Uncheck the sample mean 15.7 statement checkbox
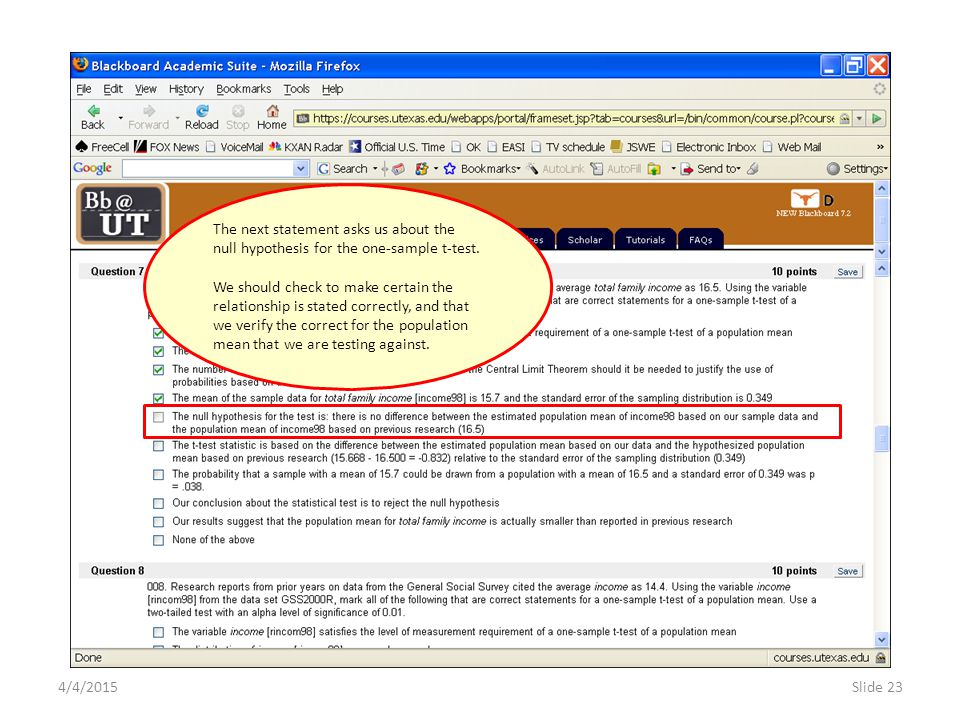Image resolution: width=960 pixels, height=720 pixels. [159, 399]
